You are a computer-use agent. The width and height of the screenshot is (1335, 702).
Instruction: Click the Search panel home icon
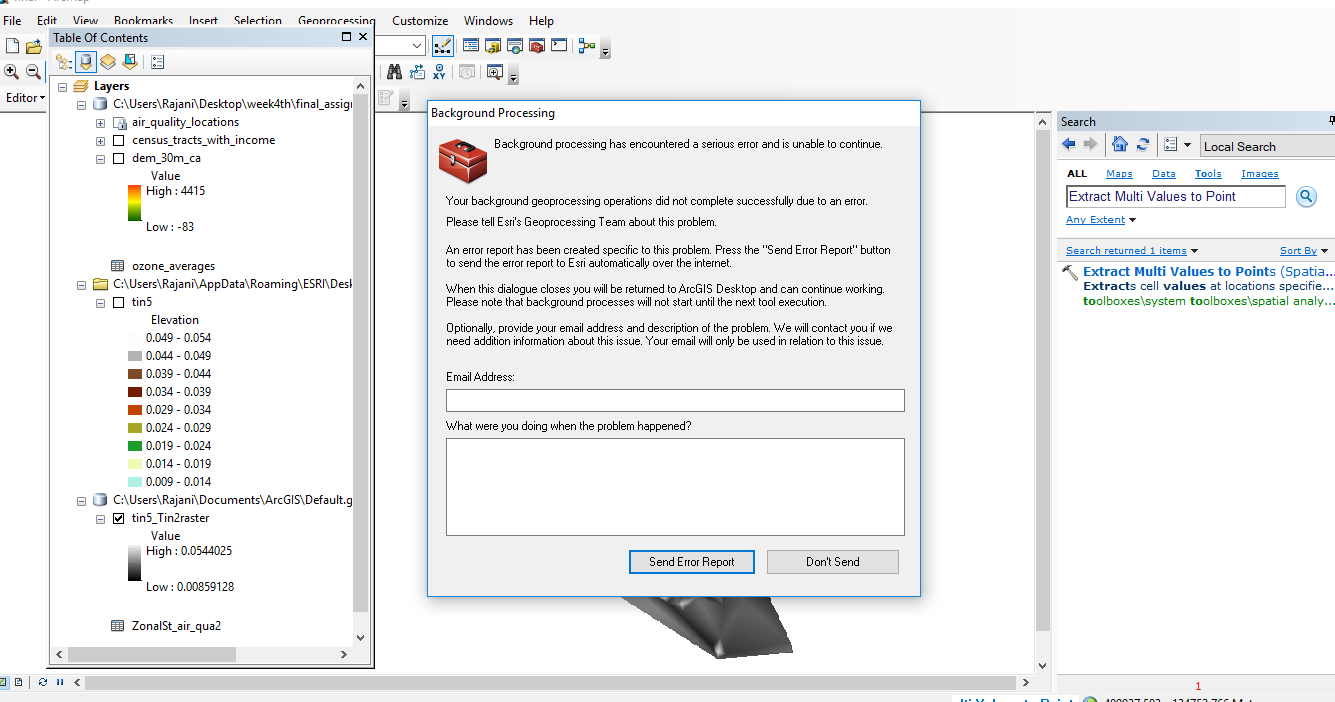coord(1120,145)
